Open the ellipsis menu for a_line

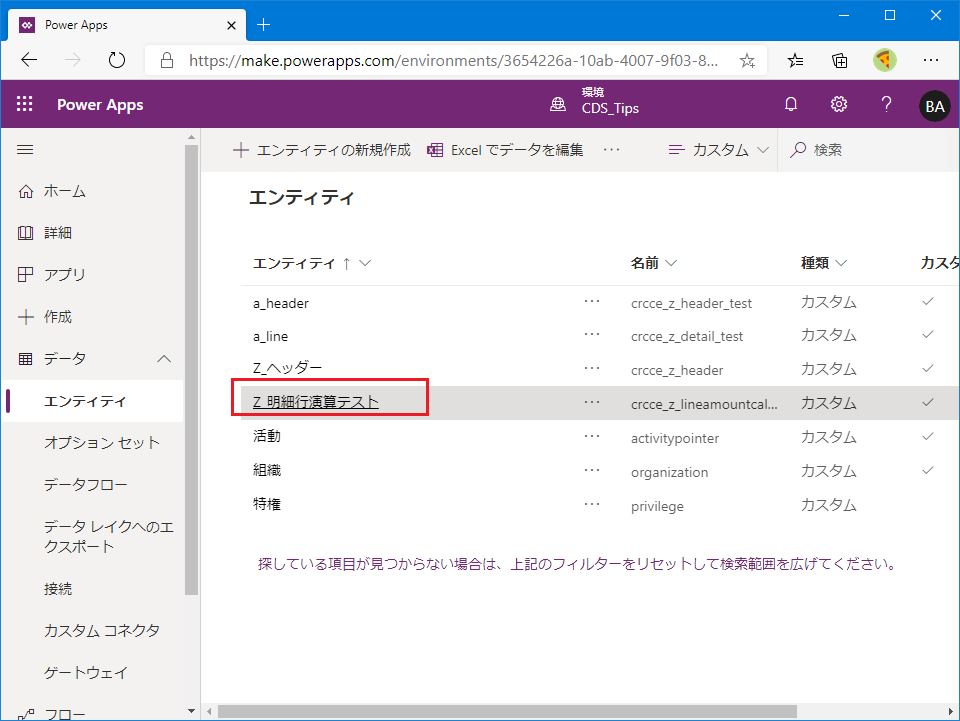591,335
